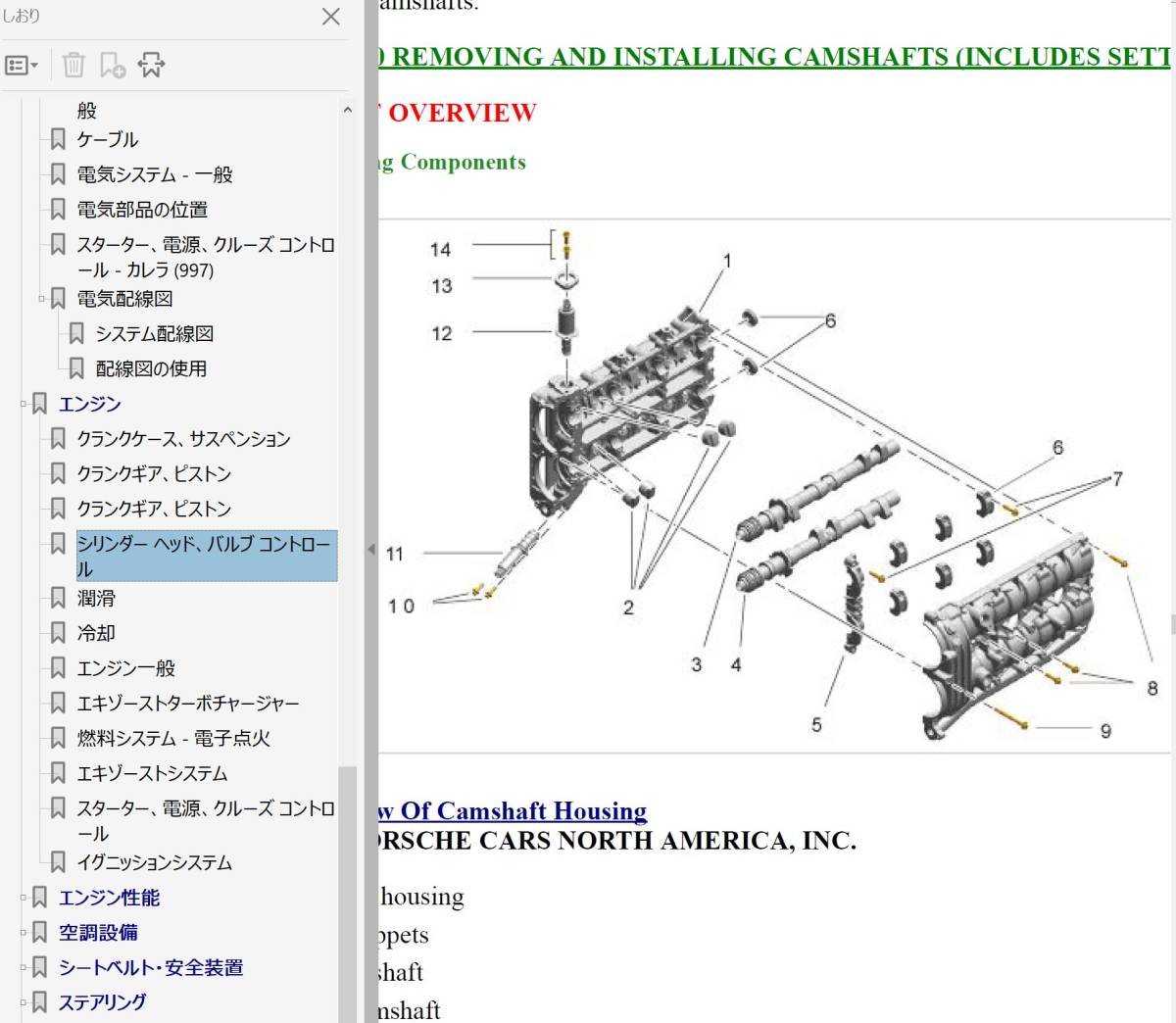This screenshot has width=1176, height=1023.
Task: Open the bookmark options dropdown menu
Action: pyautogui.click(x=21, y=66)
